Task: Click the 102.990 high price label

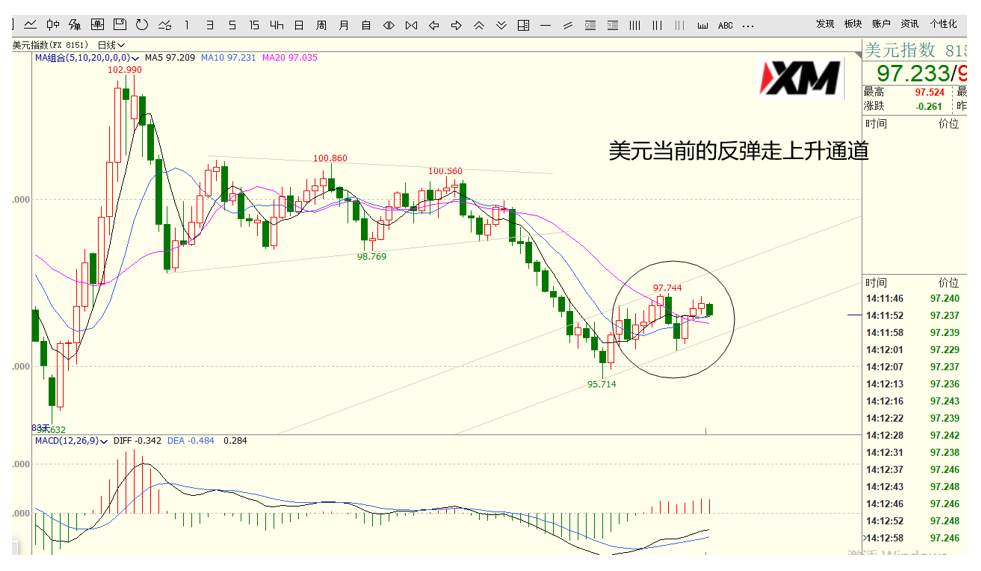Action: click(125, 69)
